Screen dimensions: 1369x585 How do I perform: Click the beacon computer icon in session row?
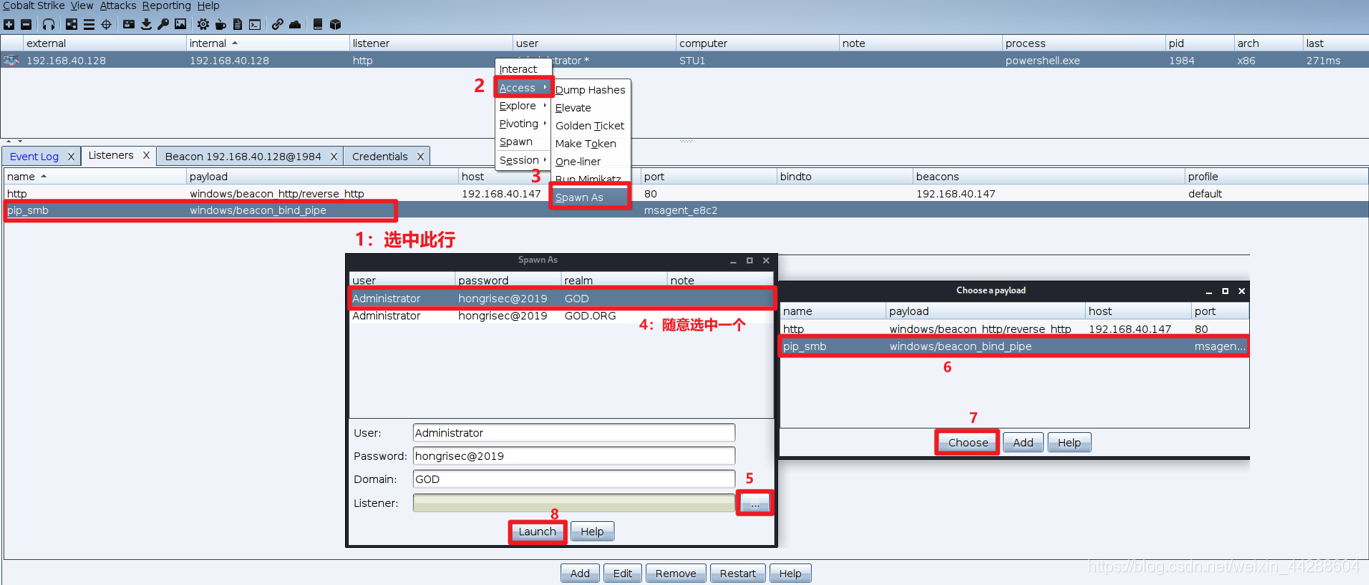click(11, 60)
